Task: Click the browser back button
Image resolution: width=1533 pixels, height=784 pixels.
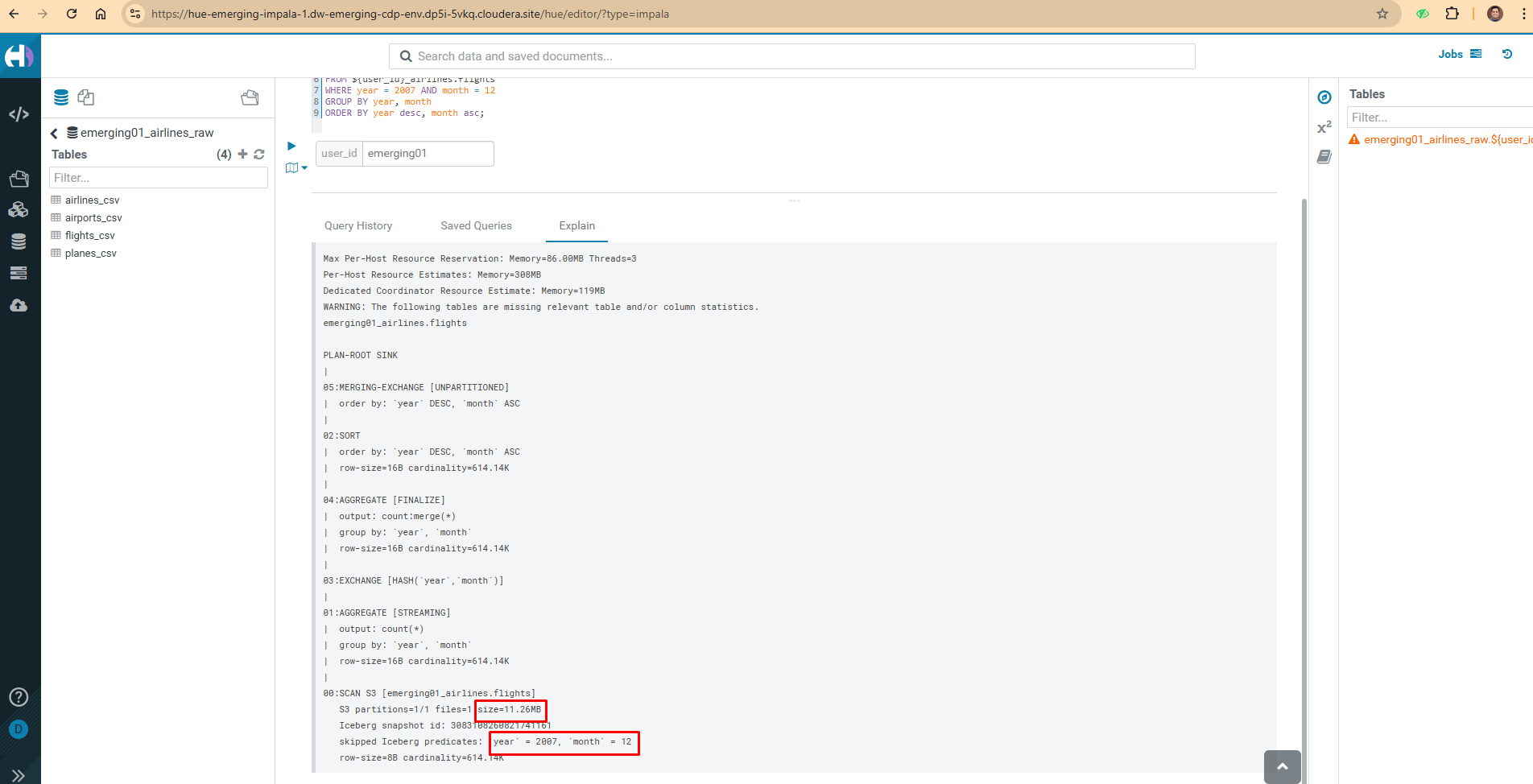Action: (x=14, y=14)
